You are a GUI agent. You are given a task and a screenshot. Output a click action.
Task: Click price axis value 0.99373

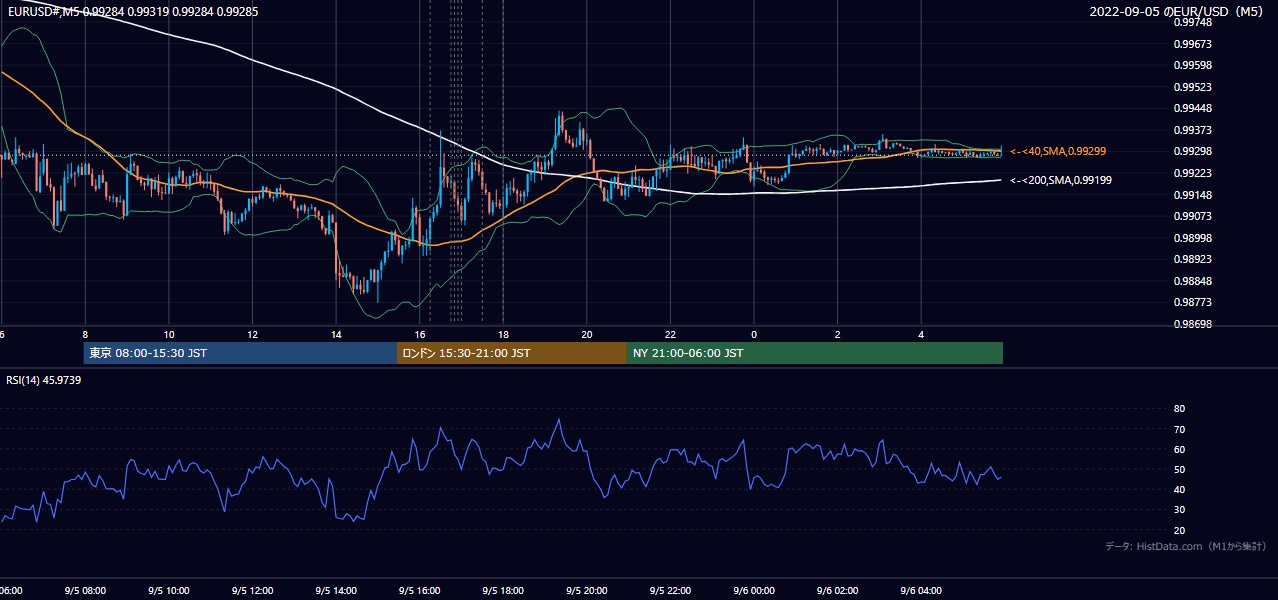click(x=1192, y=130)
